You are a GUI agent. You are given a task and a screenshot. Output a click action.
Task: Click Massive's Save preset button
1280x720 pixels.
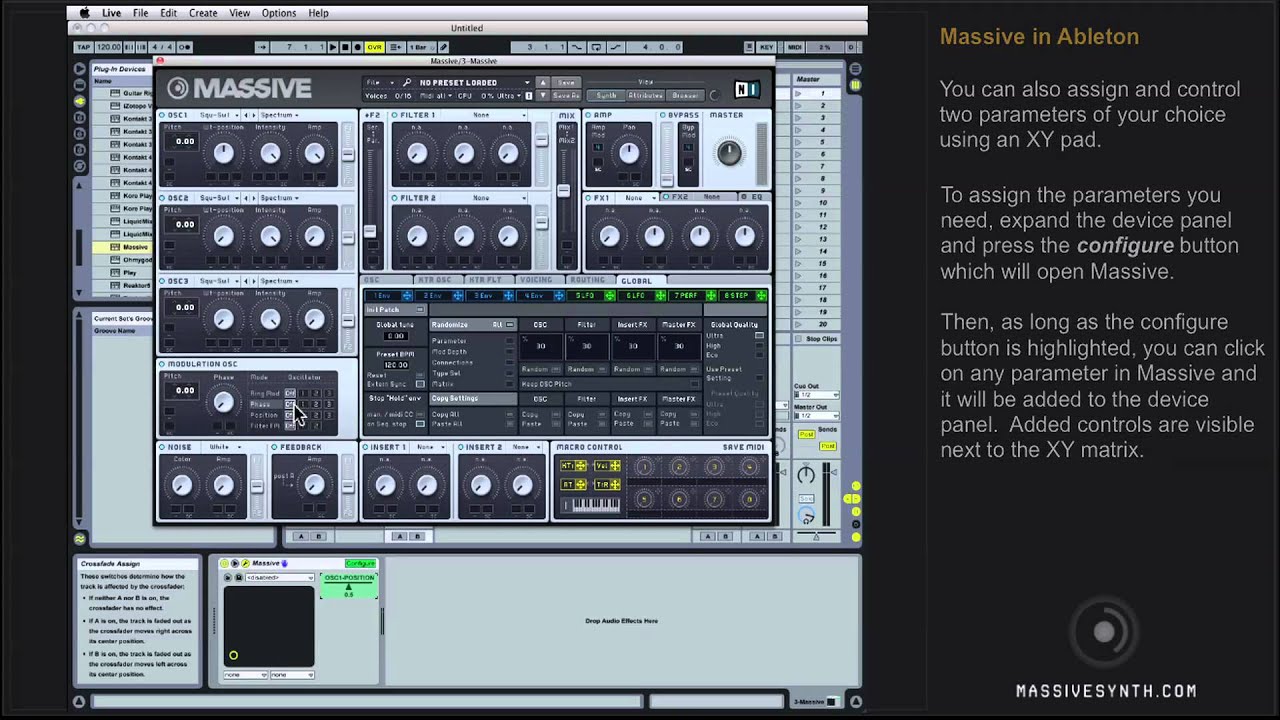pos(566,83)
